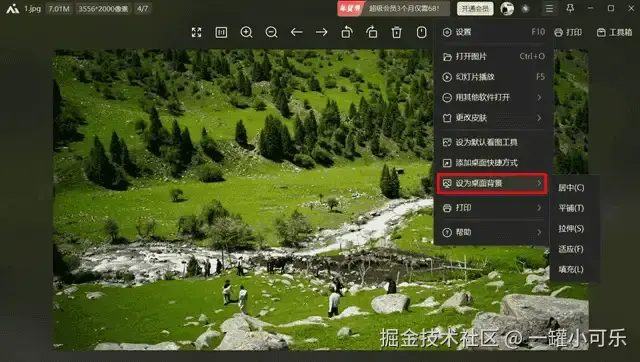Click 打印 button in top-right toolbar
The image size is (640, 362).
(x=568, y=32)
